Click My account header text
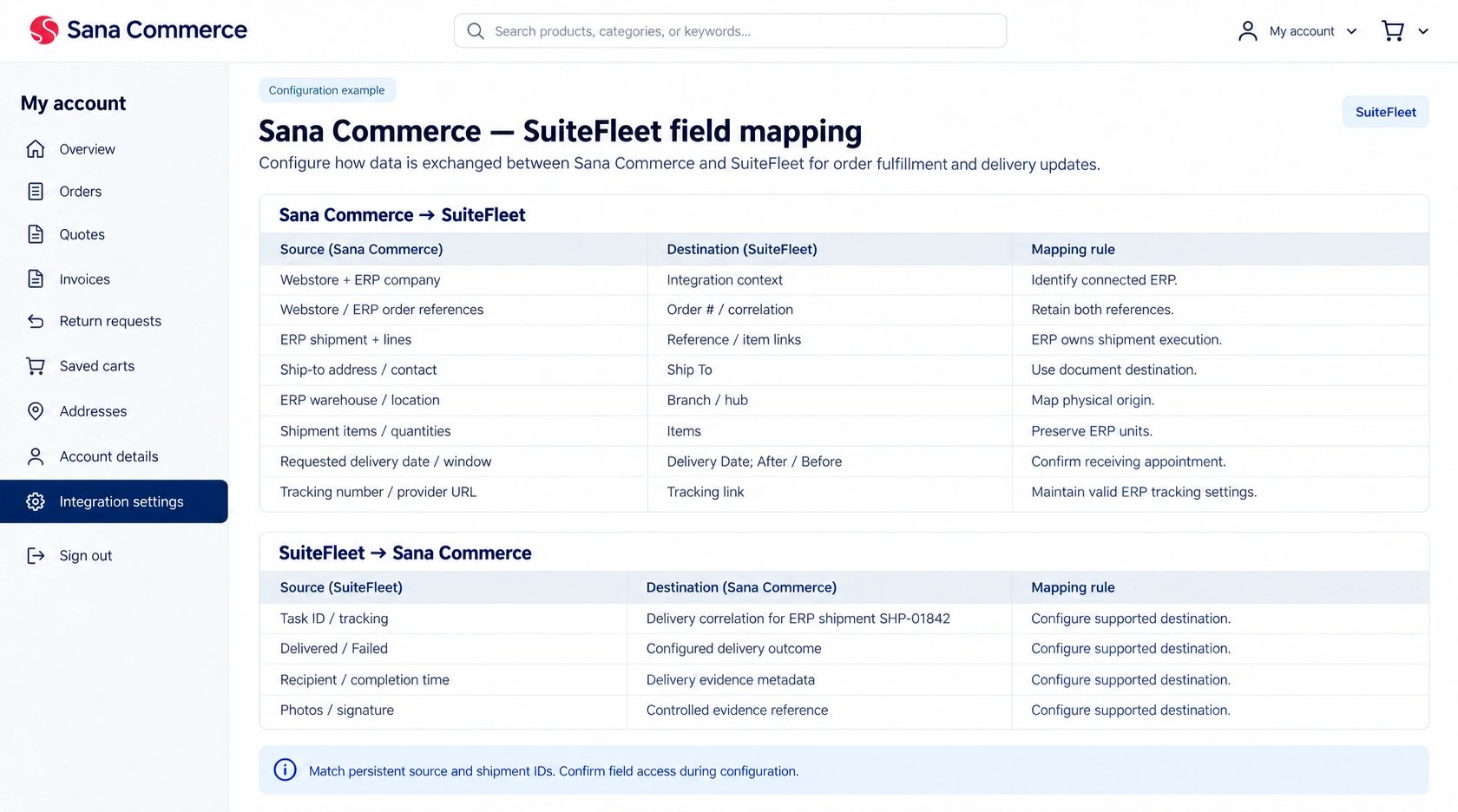The height and width of the screenshot is (812, 1458). (x=1302, y=31)
